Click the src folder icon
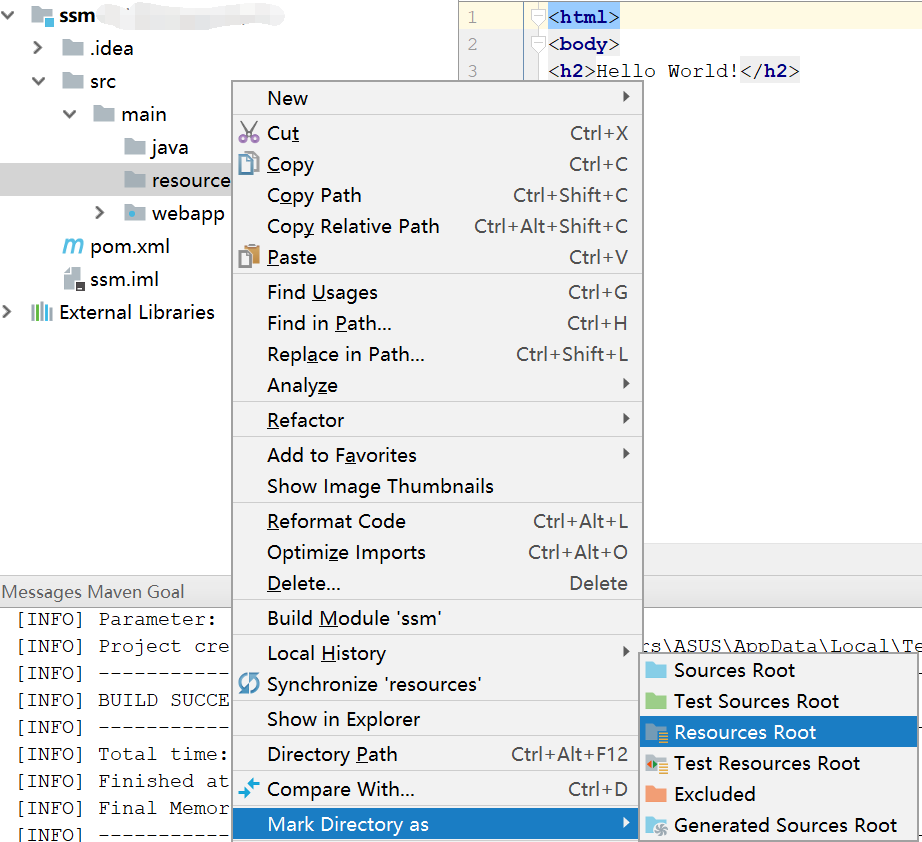 coord(73,81)
